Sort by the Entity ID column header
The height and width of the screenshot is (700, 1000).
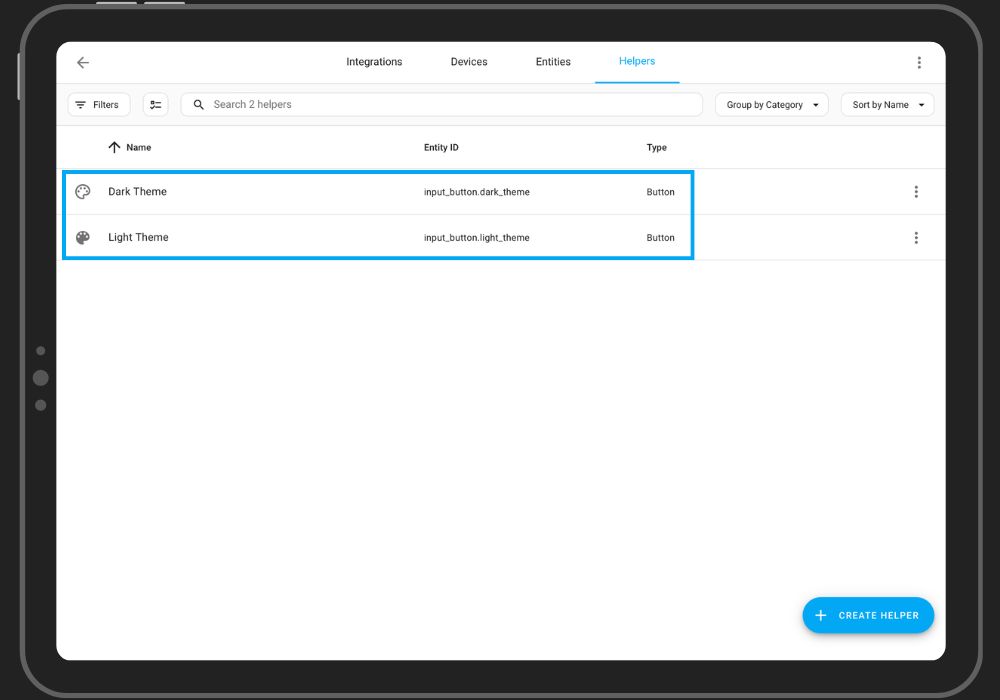pos(441,148)
